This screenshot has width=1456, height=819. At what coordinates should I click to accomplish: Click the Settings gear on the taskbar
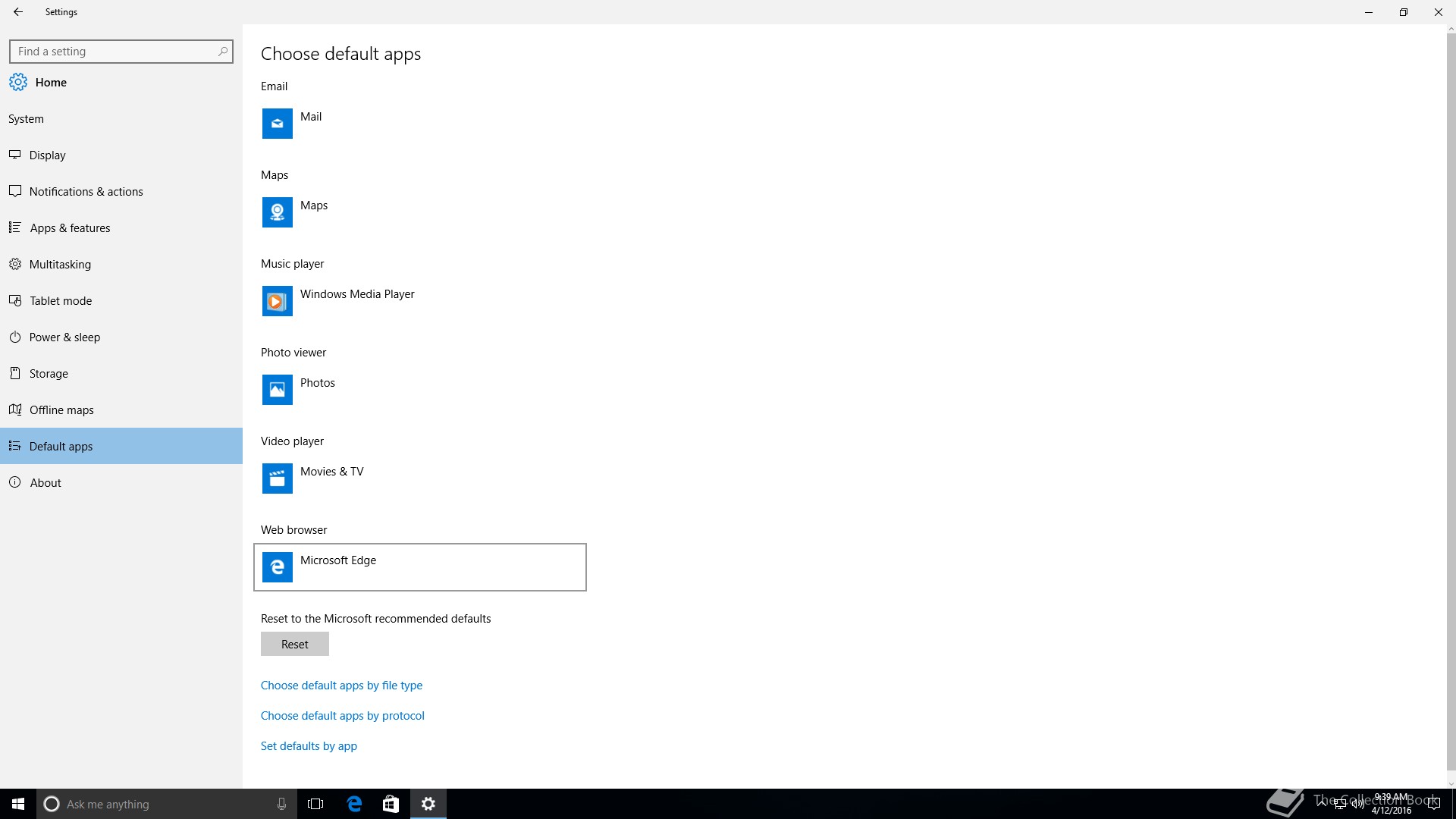coord(428,804)
